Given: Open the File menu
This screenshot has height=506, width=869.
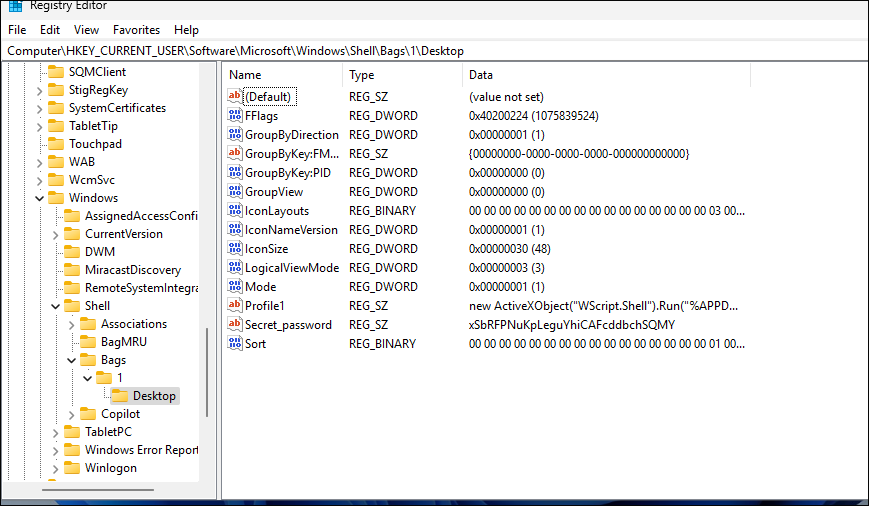Looking at the screenshot, I should [17, 30].
